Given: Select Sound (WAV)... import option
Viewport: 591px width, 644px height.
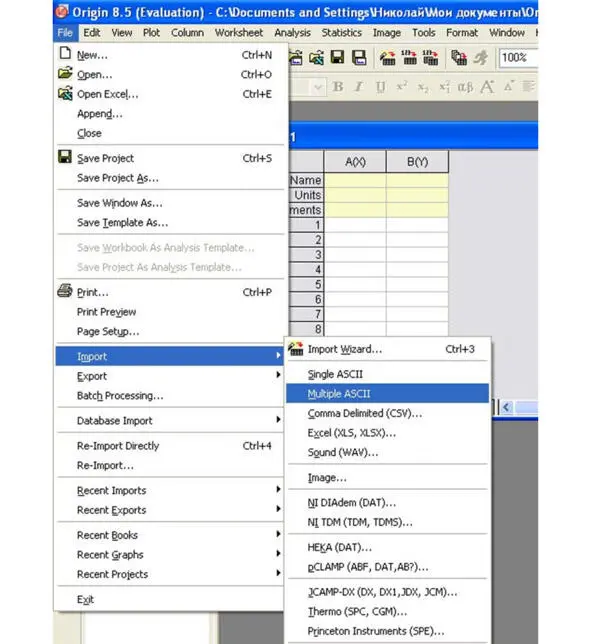Looking at the screenshot, I should click(387, 452).
